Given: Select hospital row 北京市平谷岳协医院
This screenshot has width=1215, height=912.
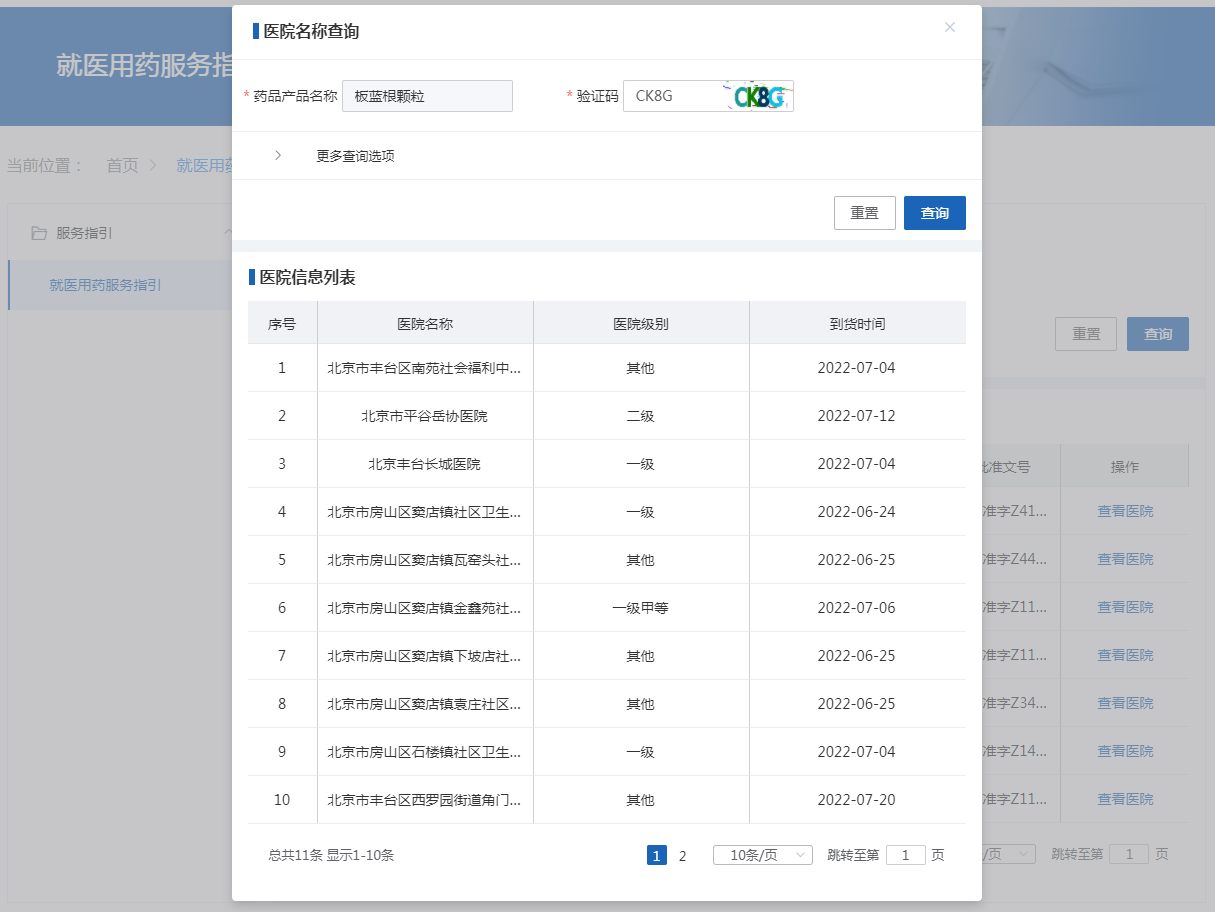Looking at the screenshot, I should [423, 415].
